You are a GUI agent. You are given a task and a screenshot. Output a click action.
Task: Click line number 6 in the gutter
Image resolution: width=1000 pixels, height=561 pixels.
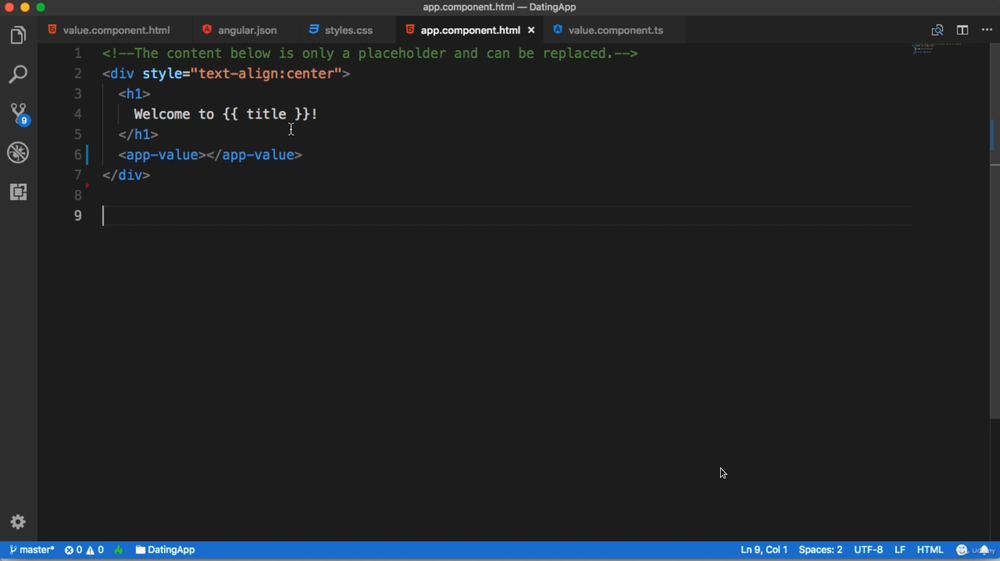click(78, 155)
